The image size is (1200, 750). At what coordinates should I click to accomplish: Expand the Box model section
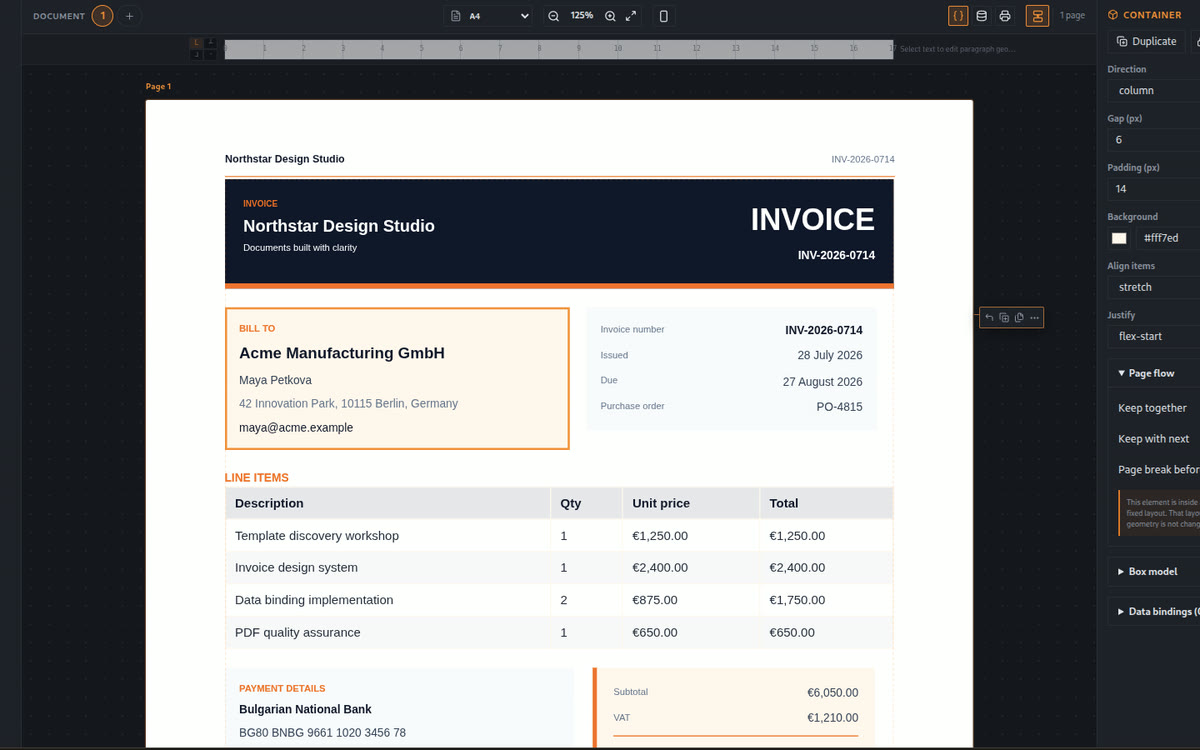1154,572
